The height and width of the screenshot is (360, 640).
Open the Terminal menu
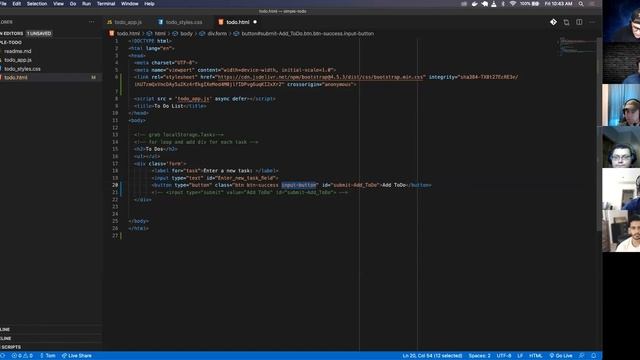pyautogui.click(x=106, y=4)
